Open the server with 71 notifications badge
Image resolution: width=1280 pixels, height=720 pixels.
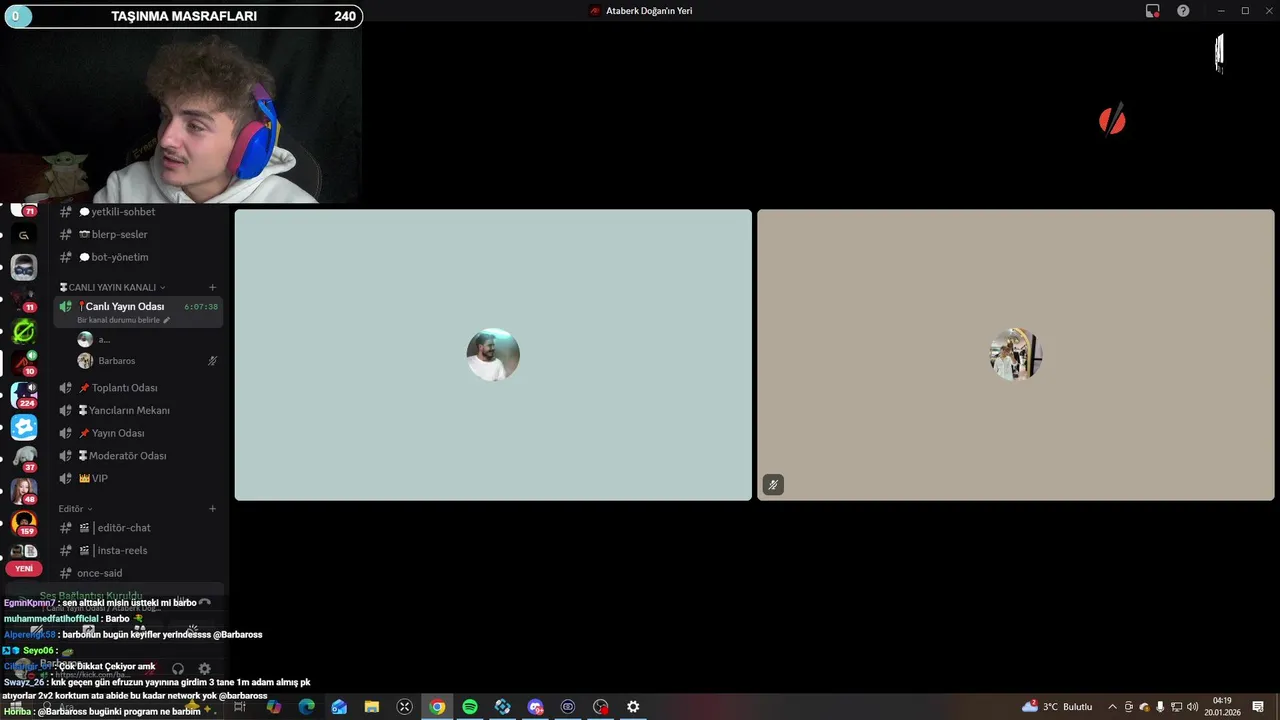pyautogui.click(x=24, y=208)
